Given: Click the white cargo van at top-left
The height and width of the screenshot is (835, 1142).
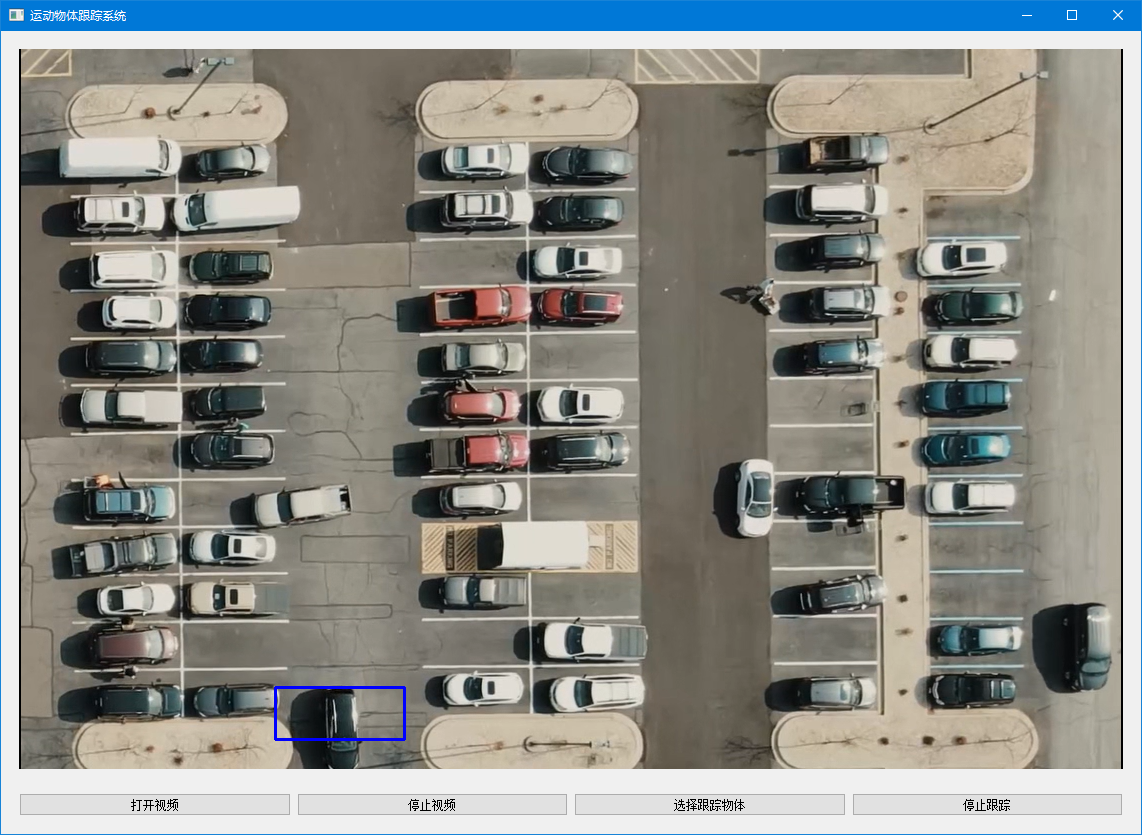Looking at the screenshot, I should click(x=119, y=157).
